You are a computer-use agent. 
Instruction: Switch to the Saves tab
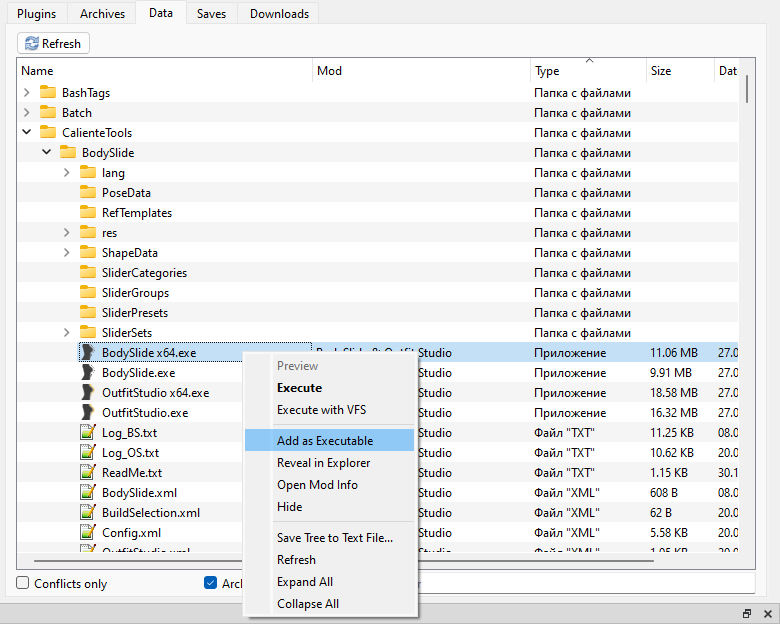[211, 14]
